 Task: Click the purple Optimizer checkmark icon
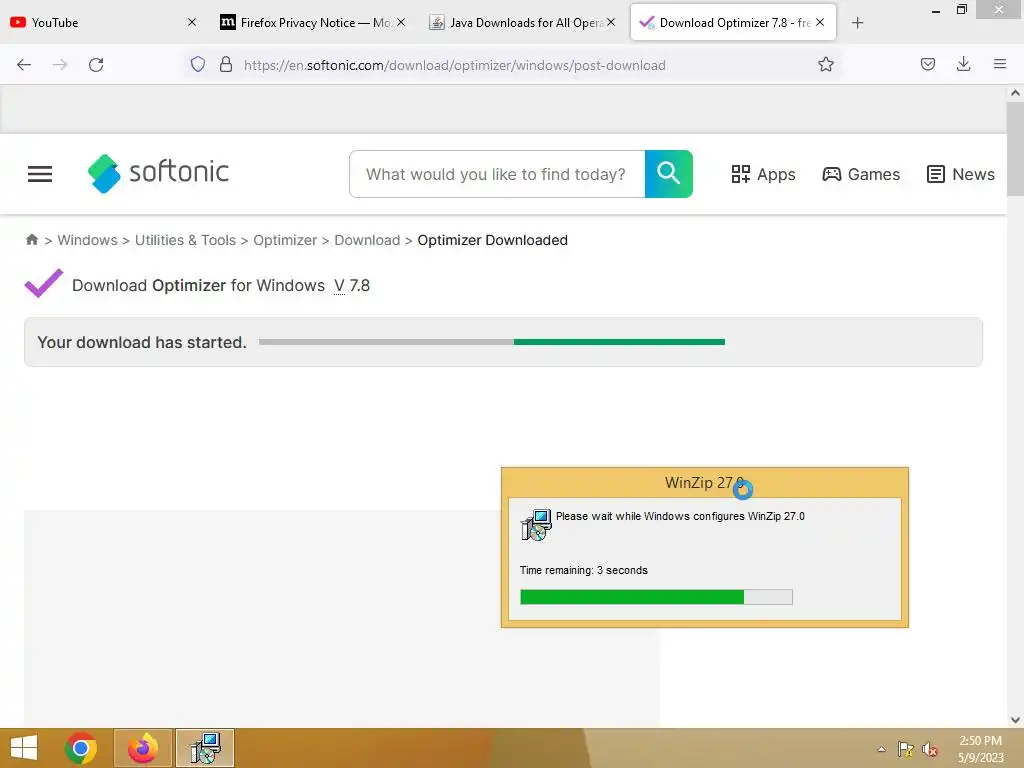[x=44, y=283]
